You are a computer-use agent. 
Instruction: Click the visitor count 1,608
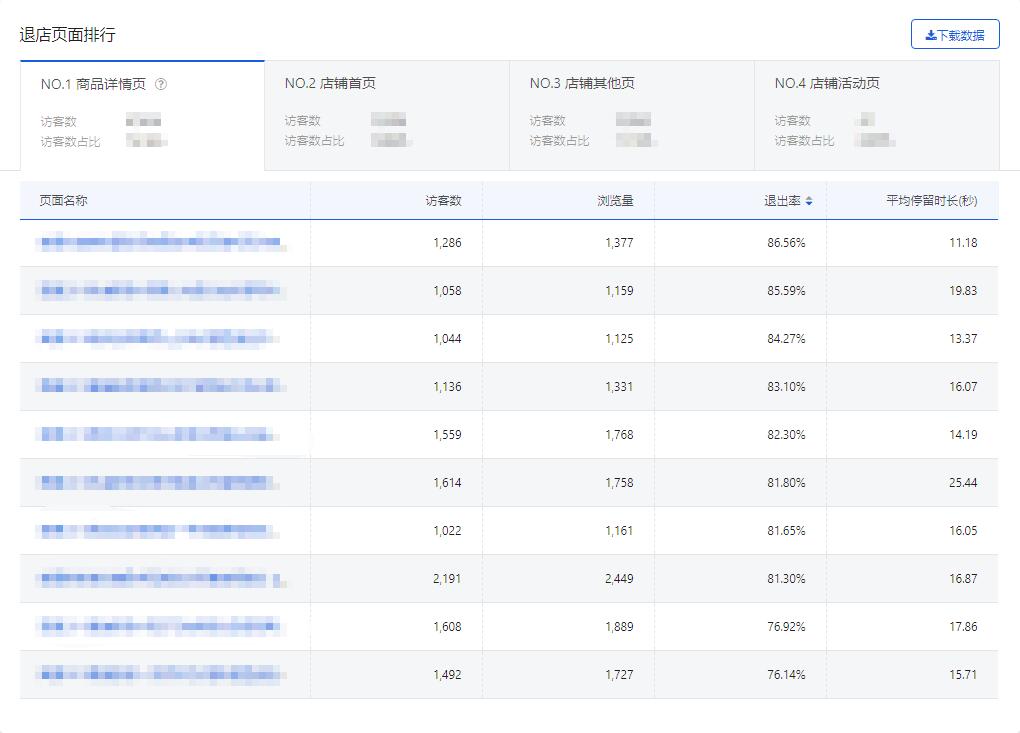(x=448, y=626)
